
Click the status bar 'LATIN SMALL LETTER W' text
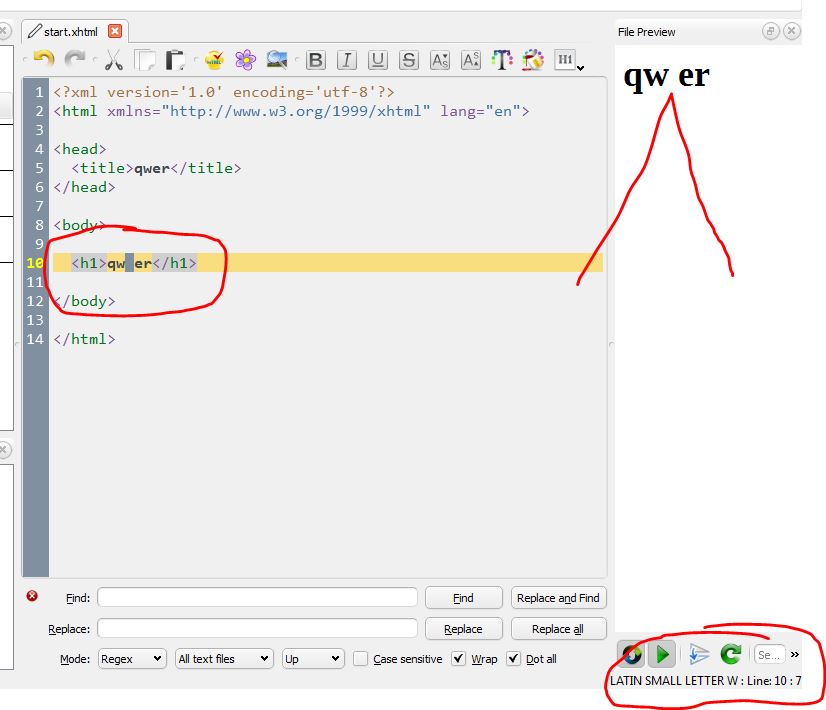(673, 680)
